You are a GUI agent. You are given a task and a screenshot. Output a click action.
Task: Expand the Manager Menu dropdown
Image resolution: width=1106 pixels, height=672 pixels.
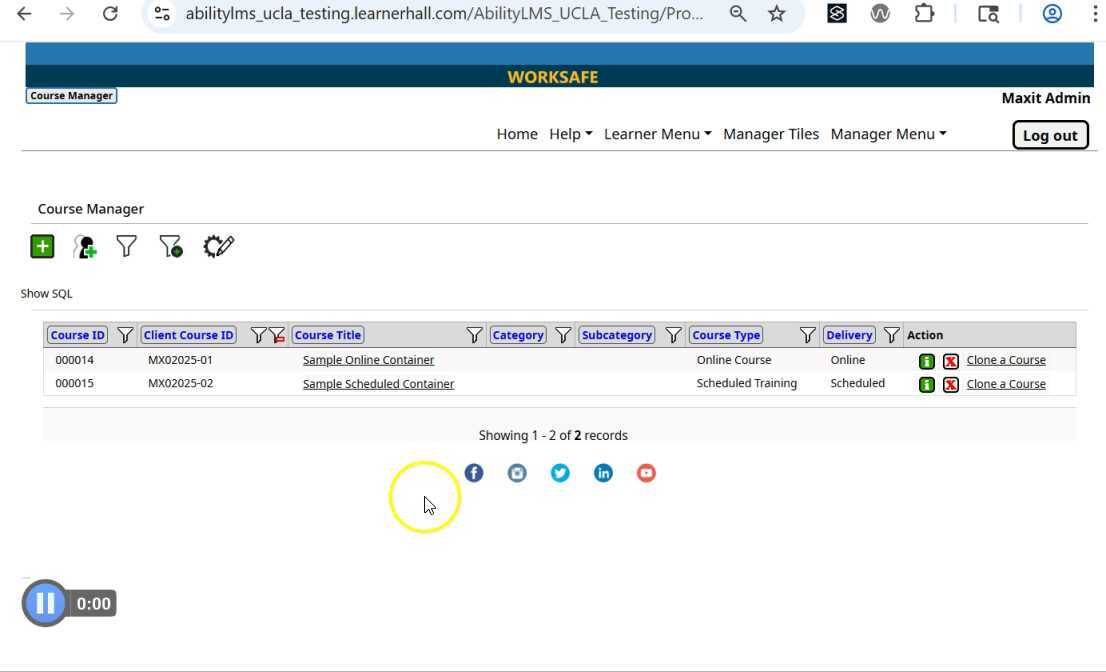tap(888, 134)
